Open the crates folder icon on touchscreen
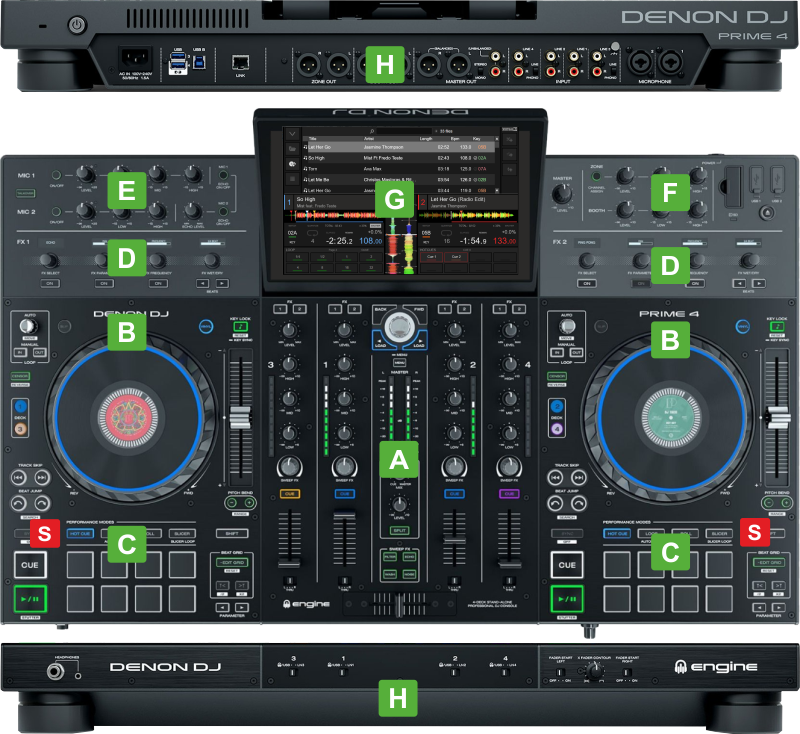 point(292,148)
